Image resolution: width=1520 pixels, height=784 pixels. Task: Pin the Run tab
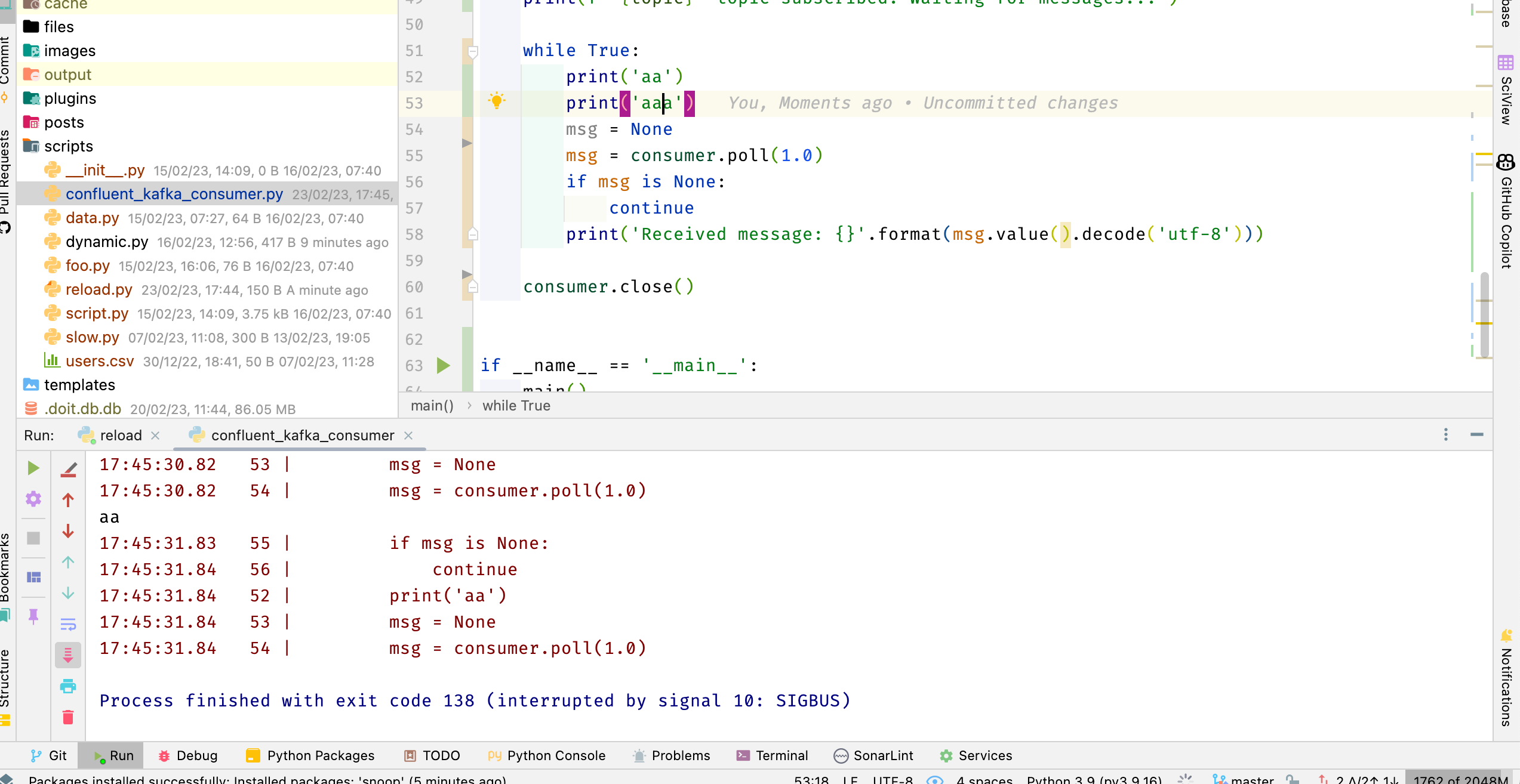pos(34,617)
